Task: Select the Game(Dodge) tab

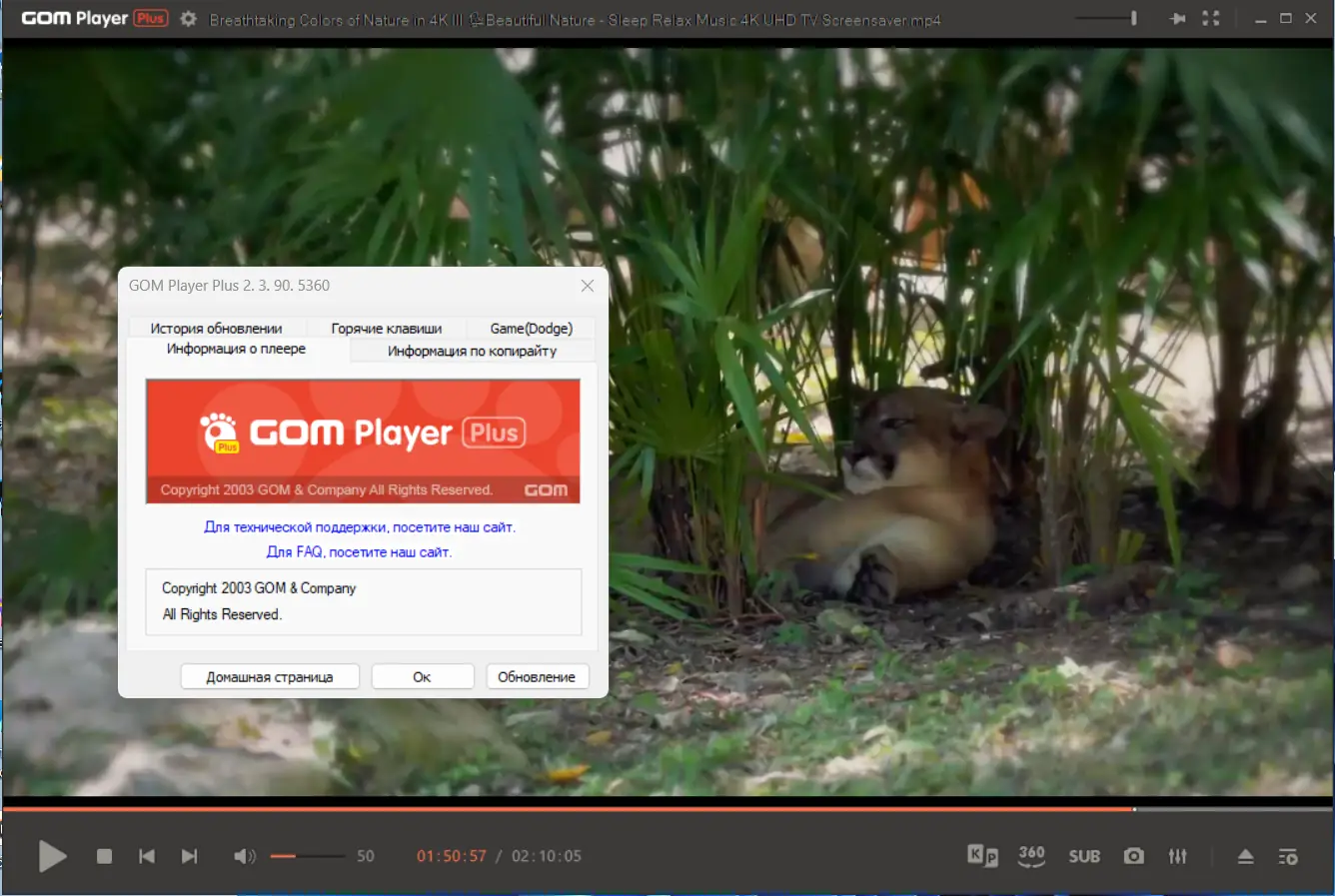Action: click(532, 328)
